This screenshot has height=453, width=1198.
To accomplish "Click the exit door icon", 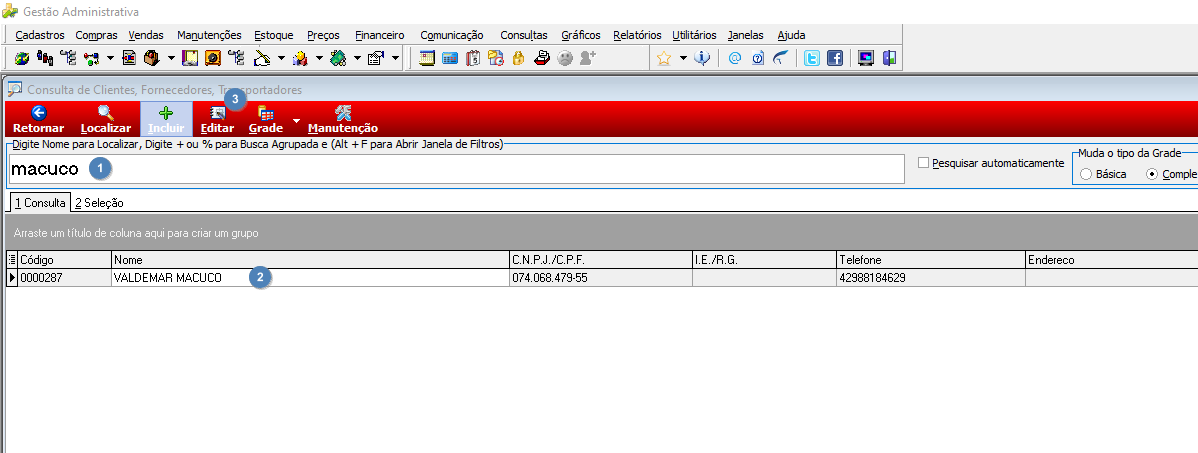I will point(889,58).
